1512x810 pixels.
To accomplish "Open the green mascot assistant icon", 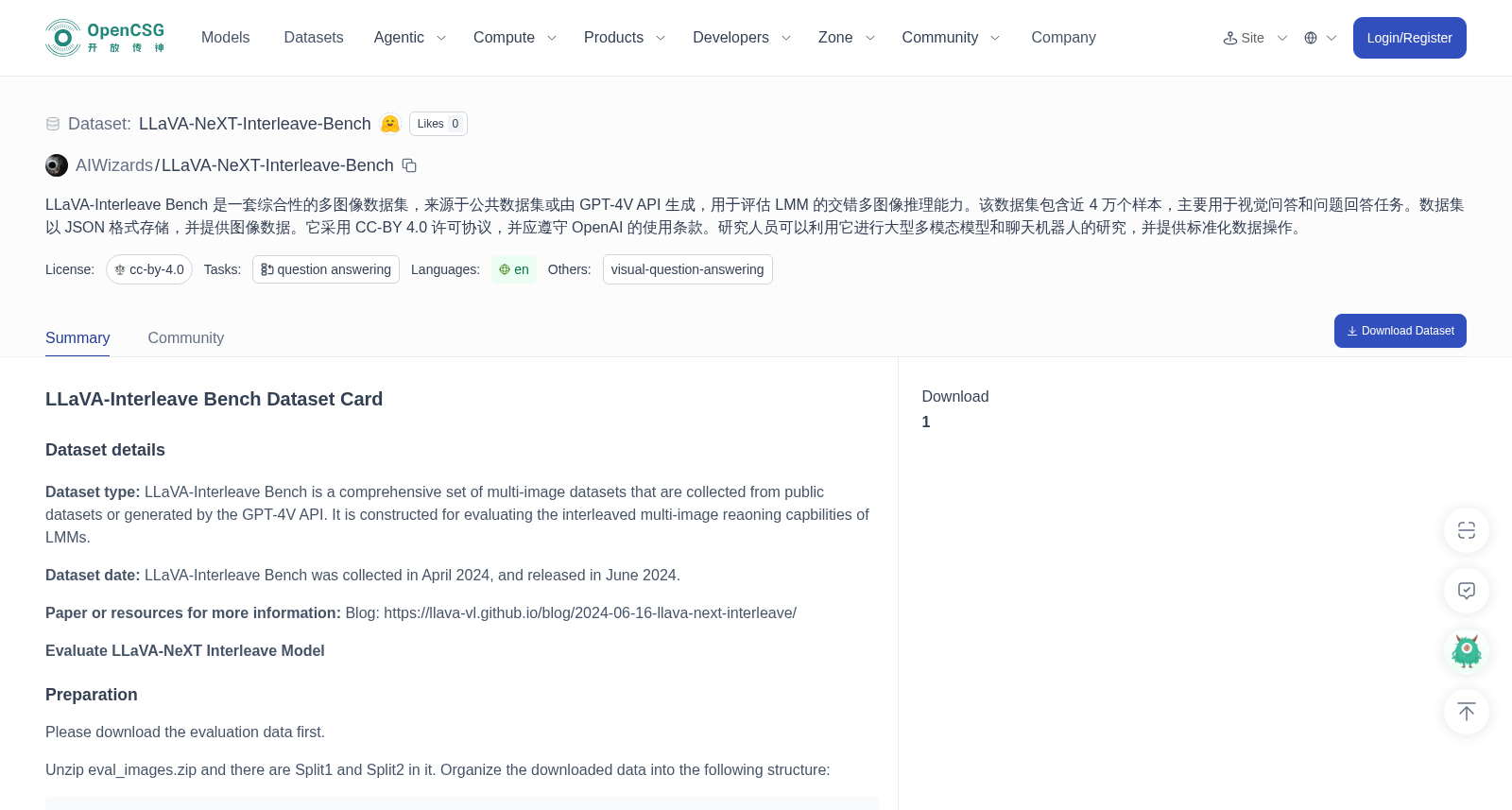I will 1467,651.
